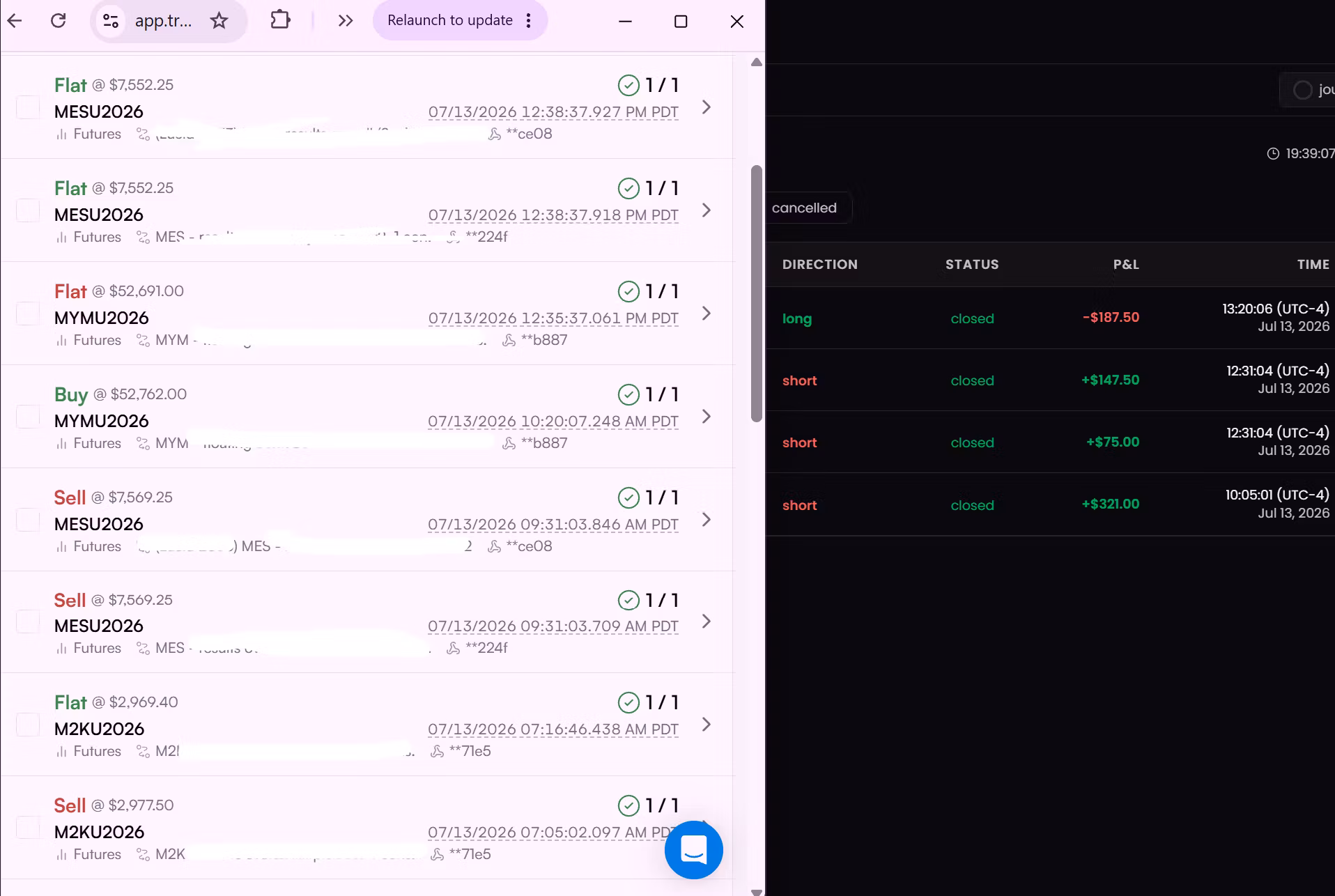Click webhook icon beside **71e5 on Flat M2KU2026
This screenshot has height=896, width=1335.
point(438,752)
